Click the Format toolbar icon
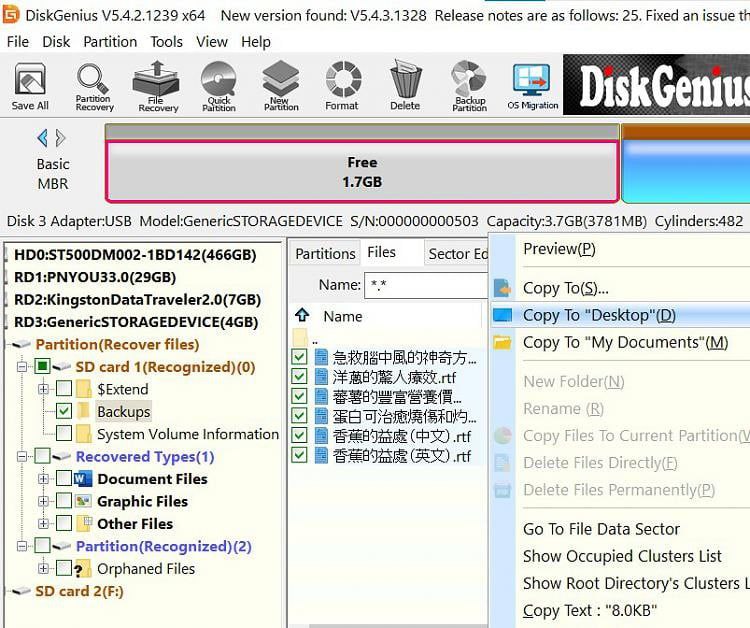This screenshot has height=628, width=750. (x=342, y=86)
